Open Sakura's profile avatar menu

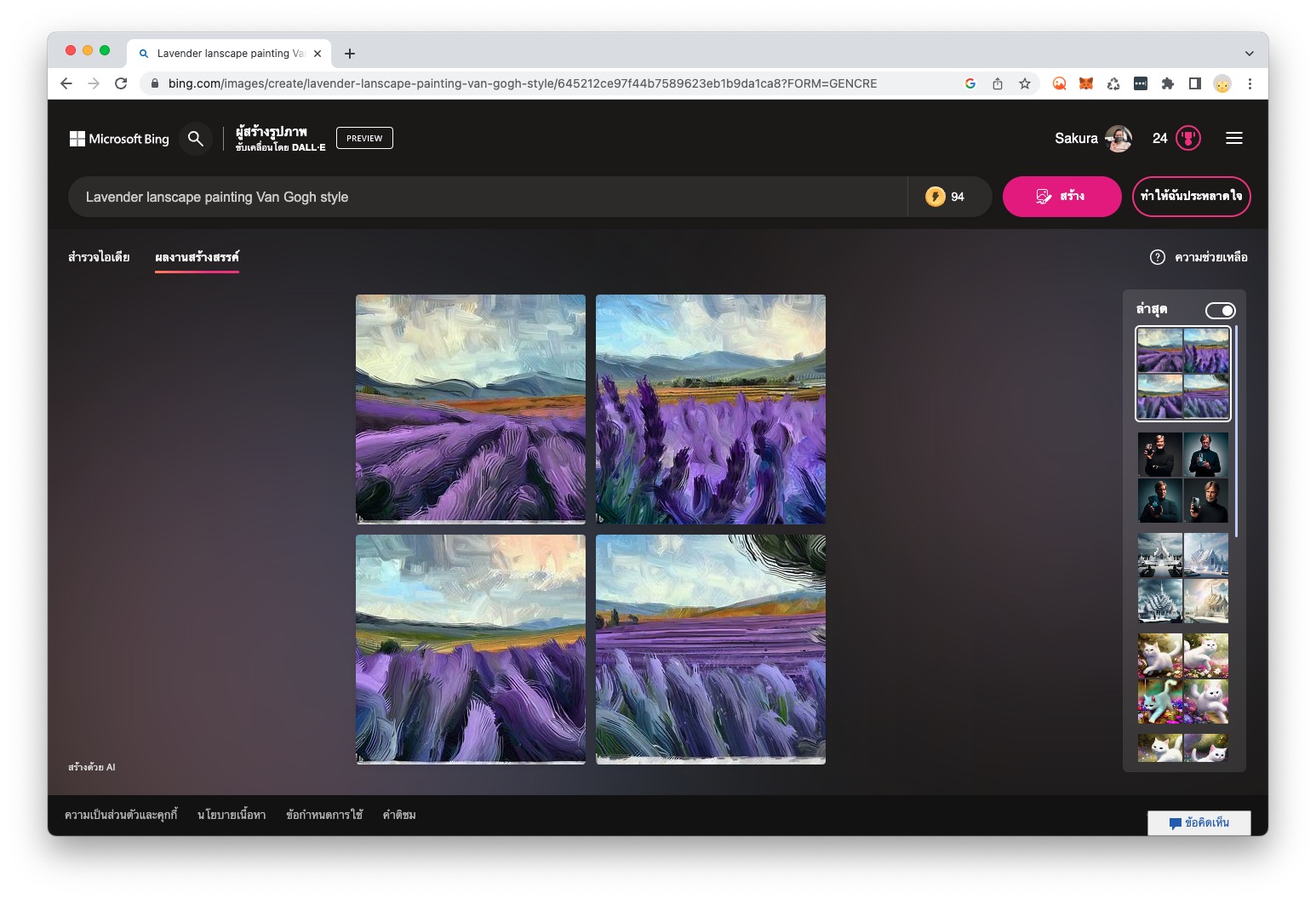(1119, 138)
